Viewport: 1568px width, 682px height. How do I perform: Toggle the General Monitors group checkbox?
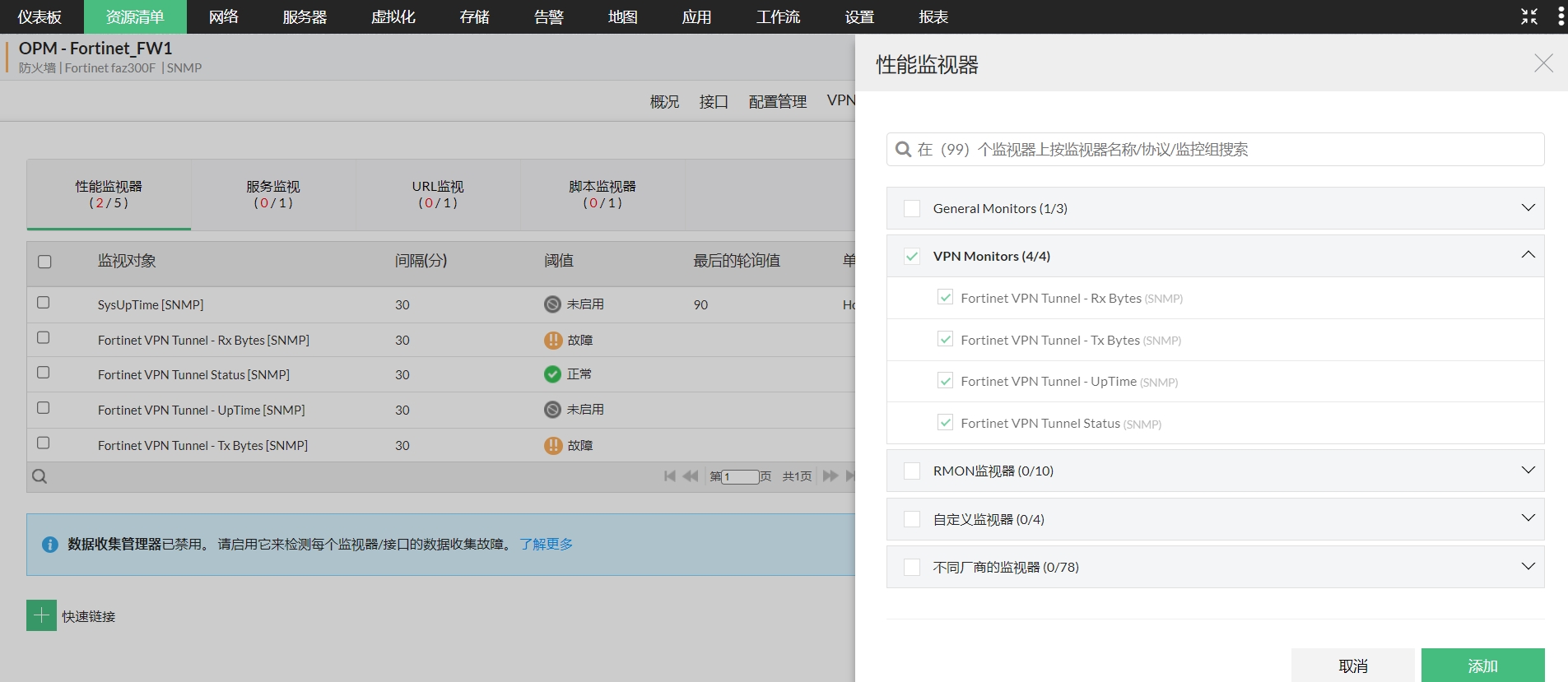pos(912,209)
